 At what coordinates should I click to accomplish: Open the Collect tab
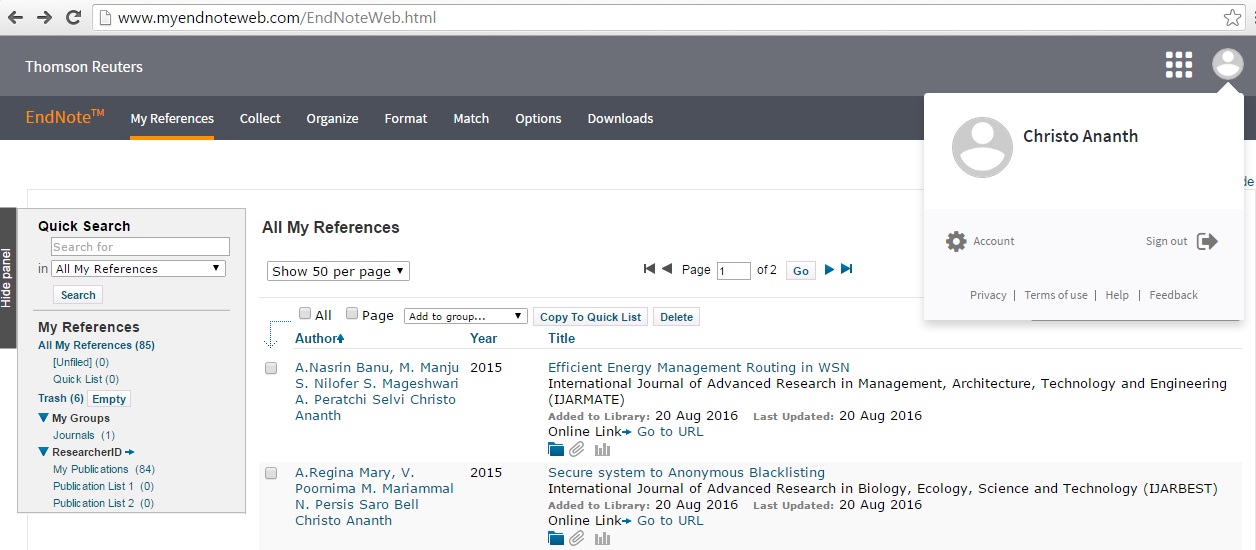(x=260, y=118)
